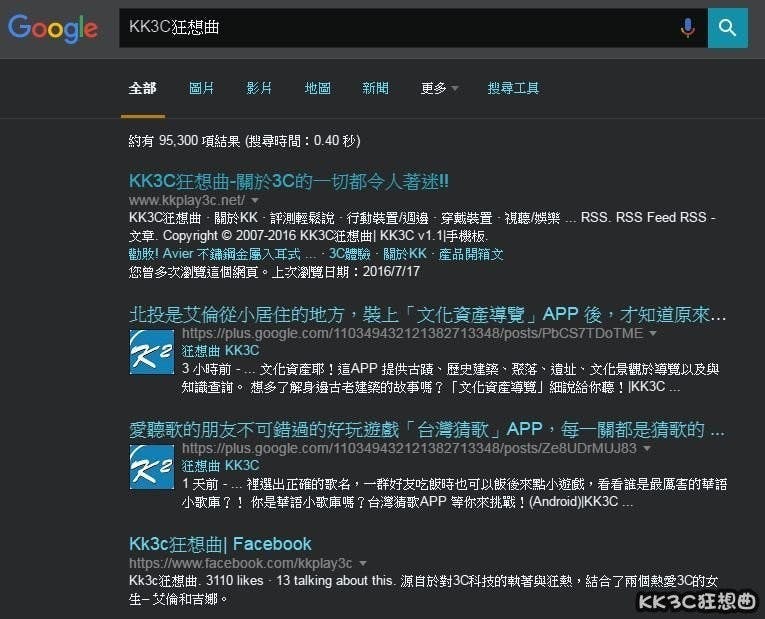Open the 地圖 tab
This screenshot has height=619, width=765.
(318, 88)
